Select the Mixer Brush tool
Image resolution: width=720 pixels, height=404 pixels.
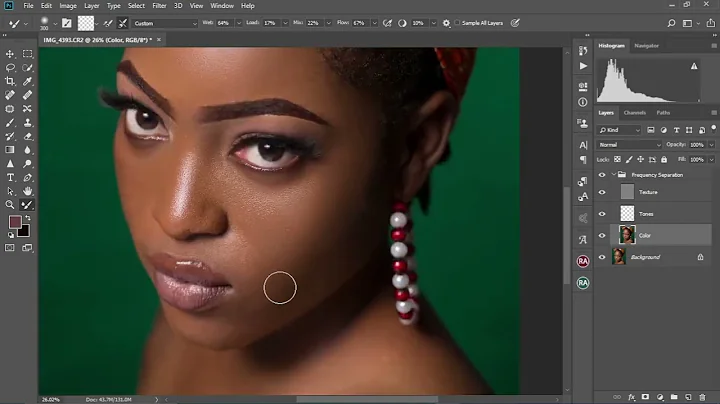point(28,205)
